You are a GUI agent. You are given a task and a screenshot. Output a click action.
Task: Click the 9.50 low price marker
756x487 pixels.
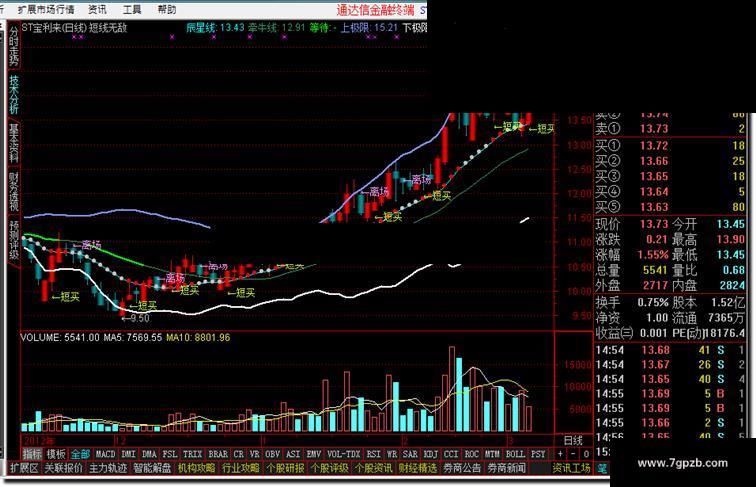135,318
